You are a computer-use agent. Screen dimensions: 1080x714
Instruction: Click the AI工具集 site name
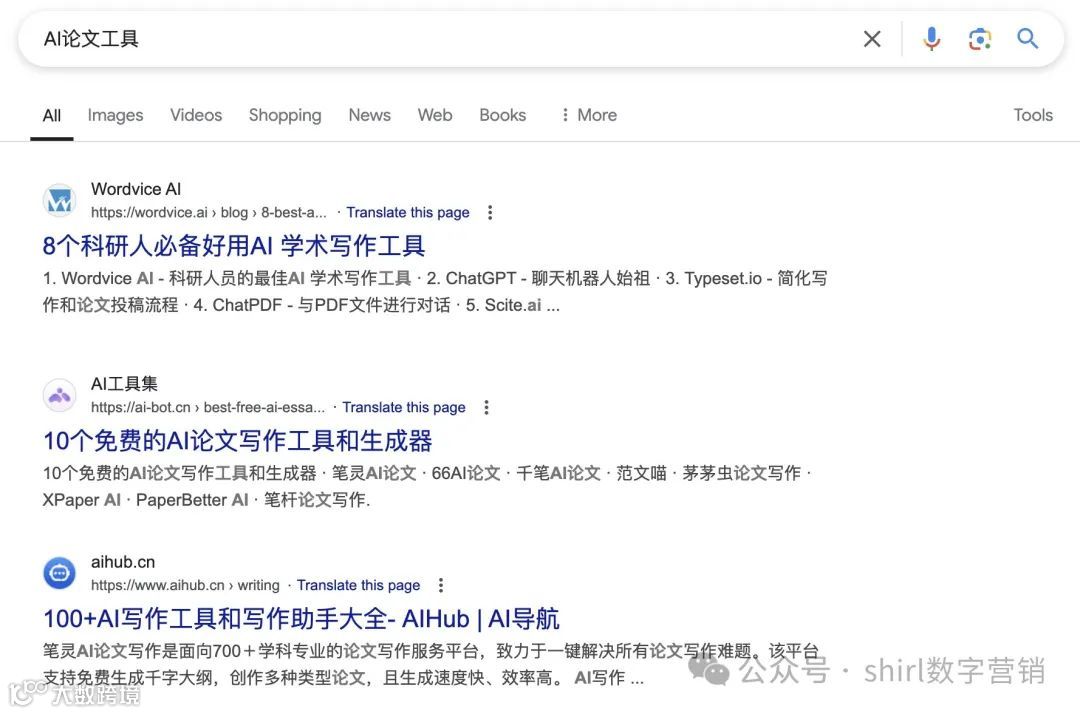pos(124,384)
